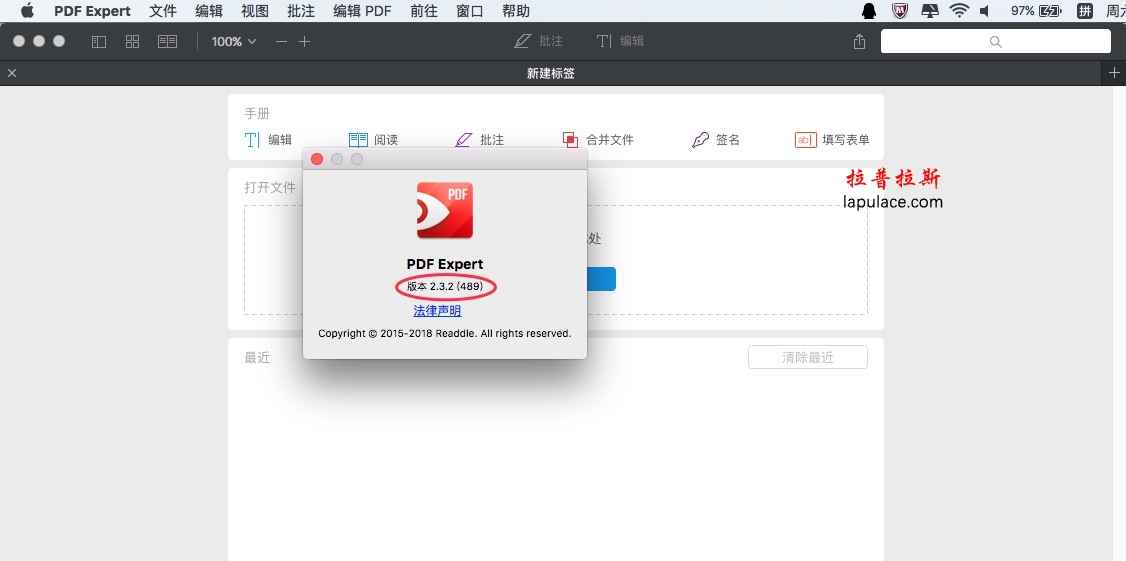Image resolution: width=1126 pixels, height=561 pixels.
Task: Open the 编辑 PDF menu
Action: [363, 11]
